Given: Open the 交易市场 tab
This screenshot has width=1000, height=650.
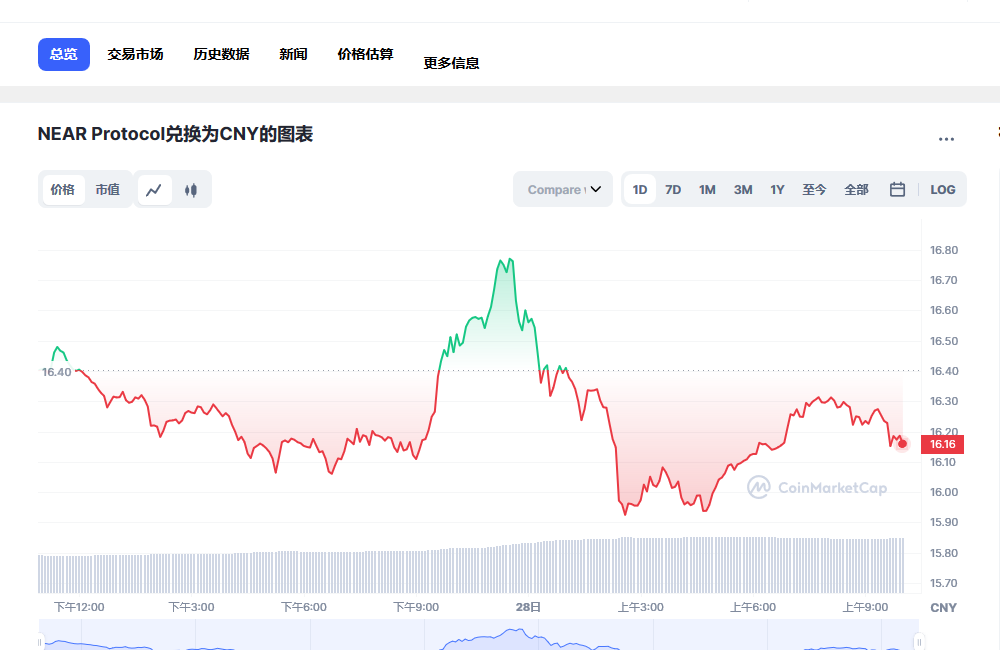Looking at the screenshot, I should click(x=135, y=54).
